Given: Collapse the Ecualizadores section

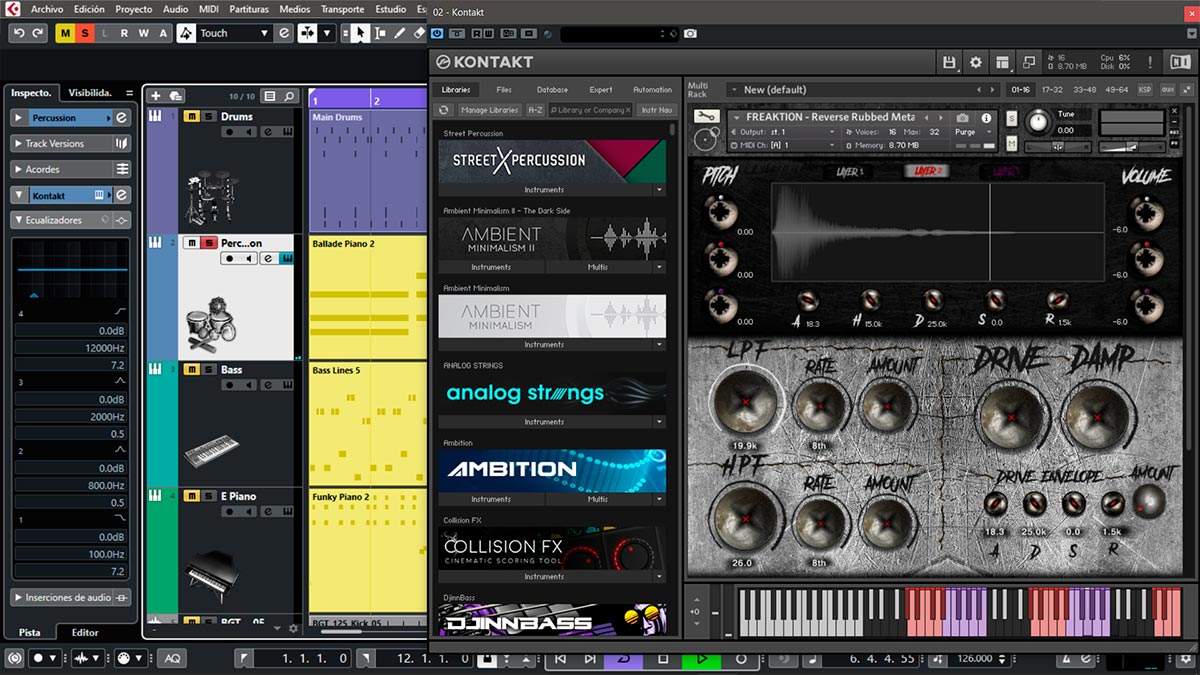Looking at the screenshot, I should point(19,220).
